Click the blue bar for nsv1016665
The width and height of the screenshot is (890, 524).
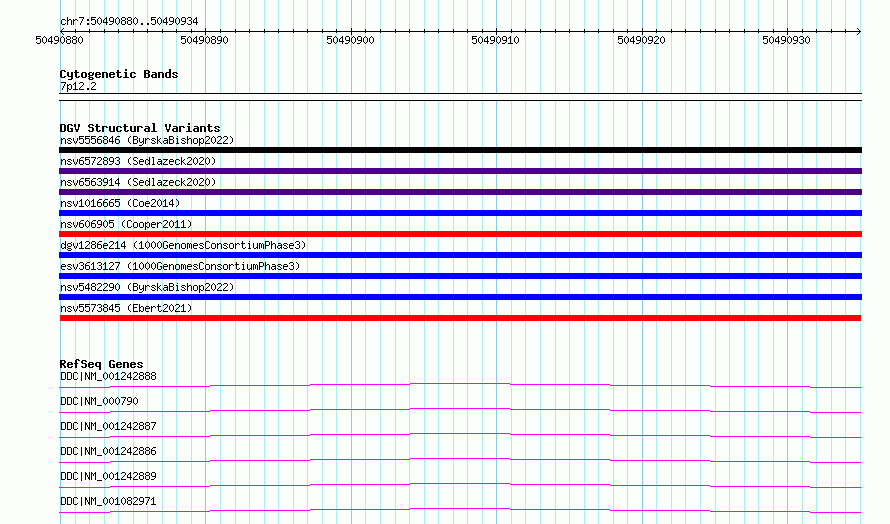[x=460, y=213]
